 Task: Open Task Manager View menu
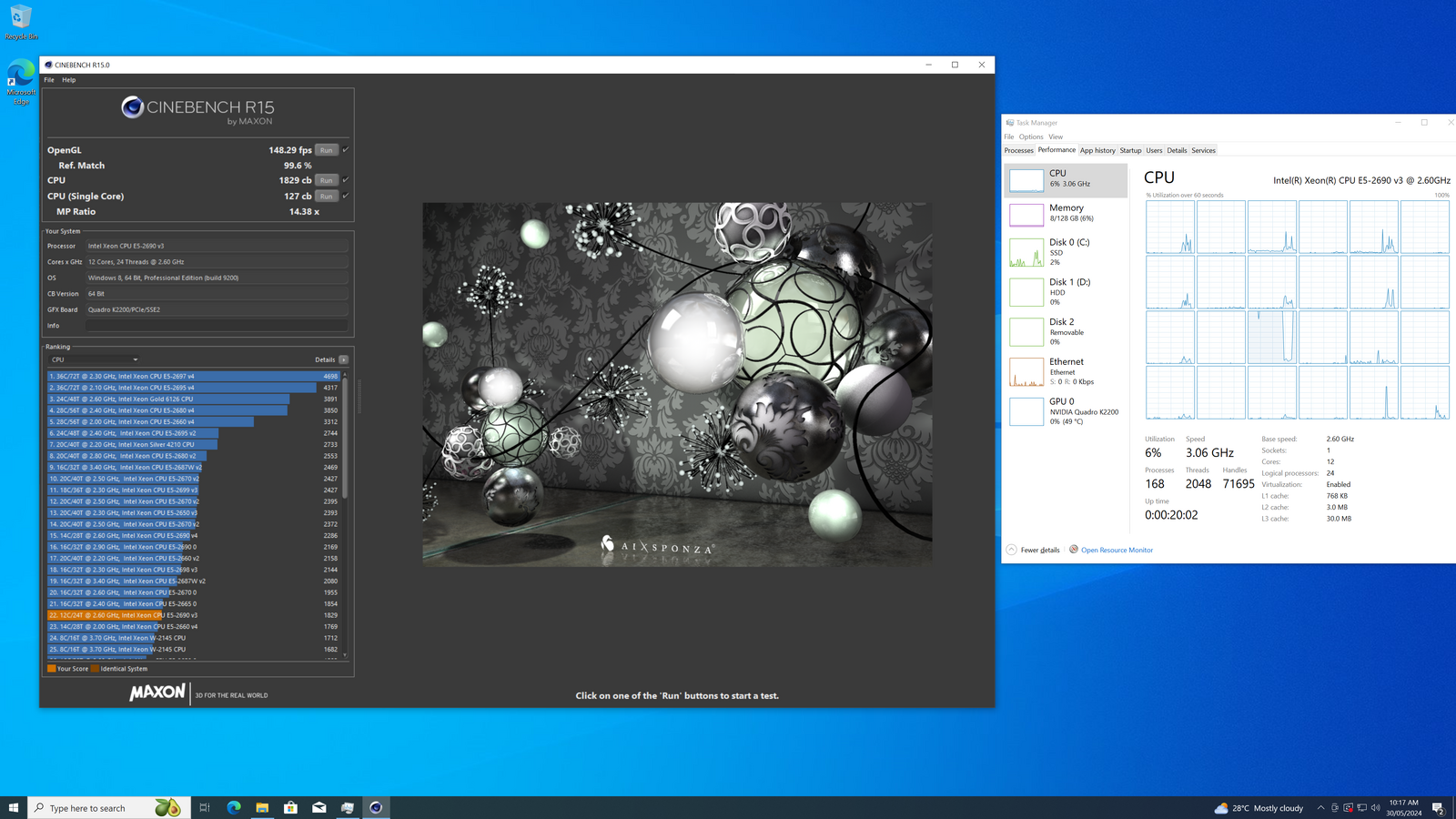coord(1056,136)
